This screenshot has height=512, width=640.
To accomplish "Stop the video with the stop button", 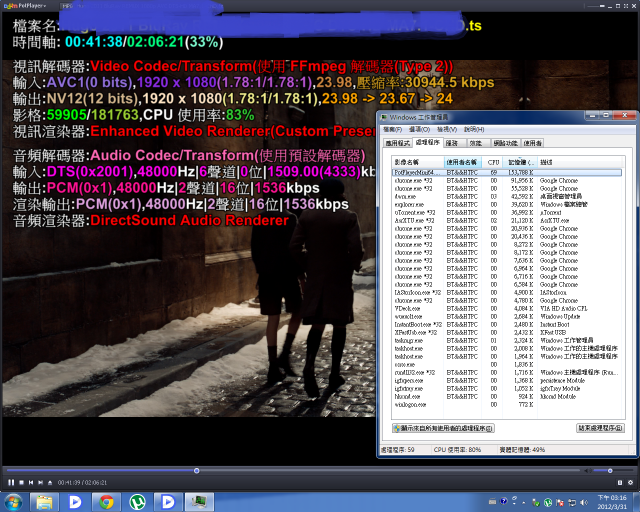I will 22,482.
